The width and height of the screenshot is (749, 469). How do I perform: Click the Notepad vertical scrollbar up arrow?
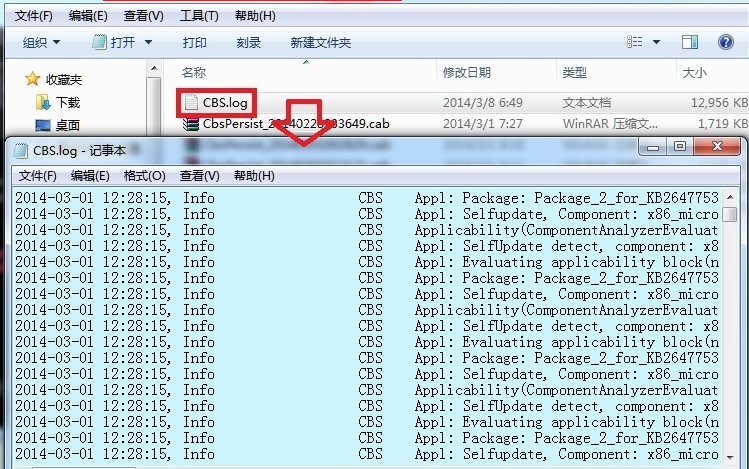pyautogui.click(x=730, y=197)
